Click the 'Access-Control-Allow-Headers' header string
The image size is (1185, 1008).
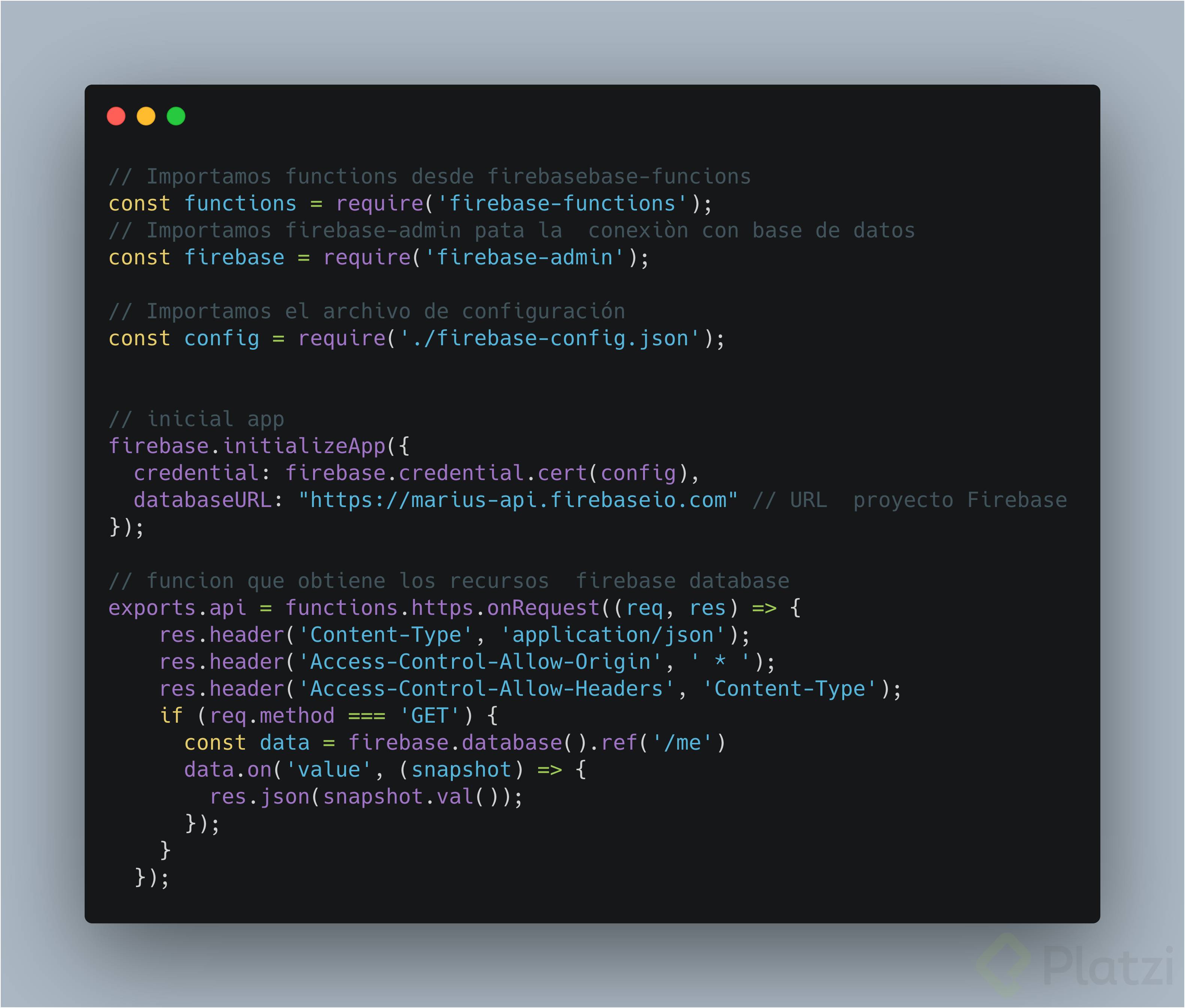point(487,689)
